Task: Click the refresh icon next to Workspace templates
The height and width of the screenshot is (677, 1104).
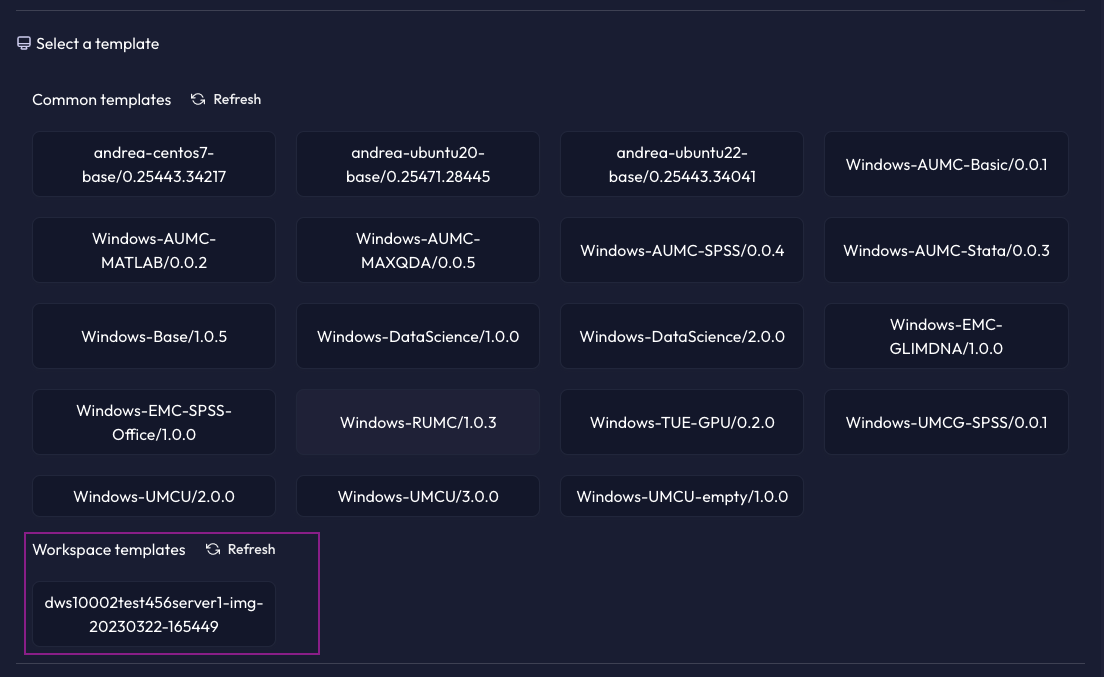Action: [x=213, y=549]
